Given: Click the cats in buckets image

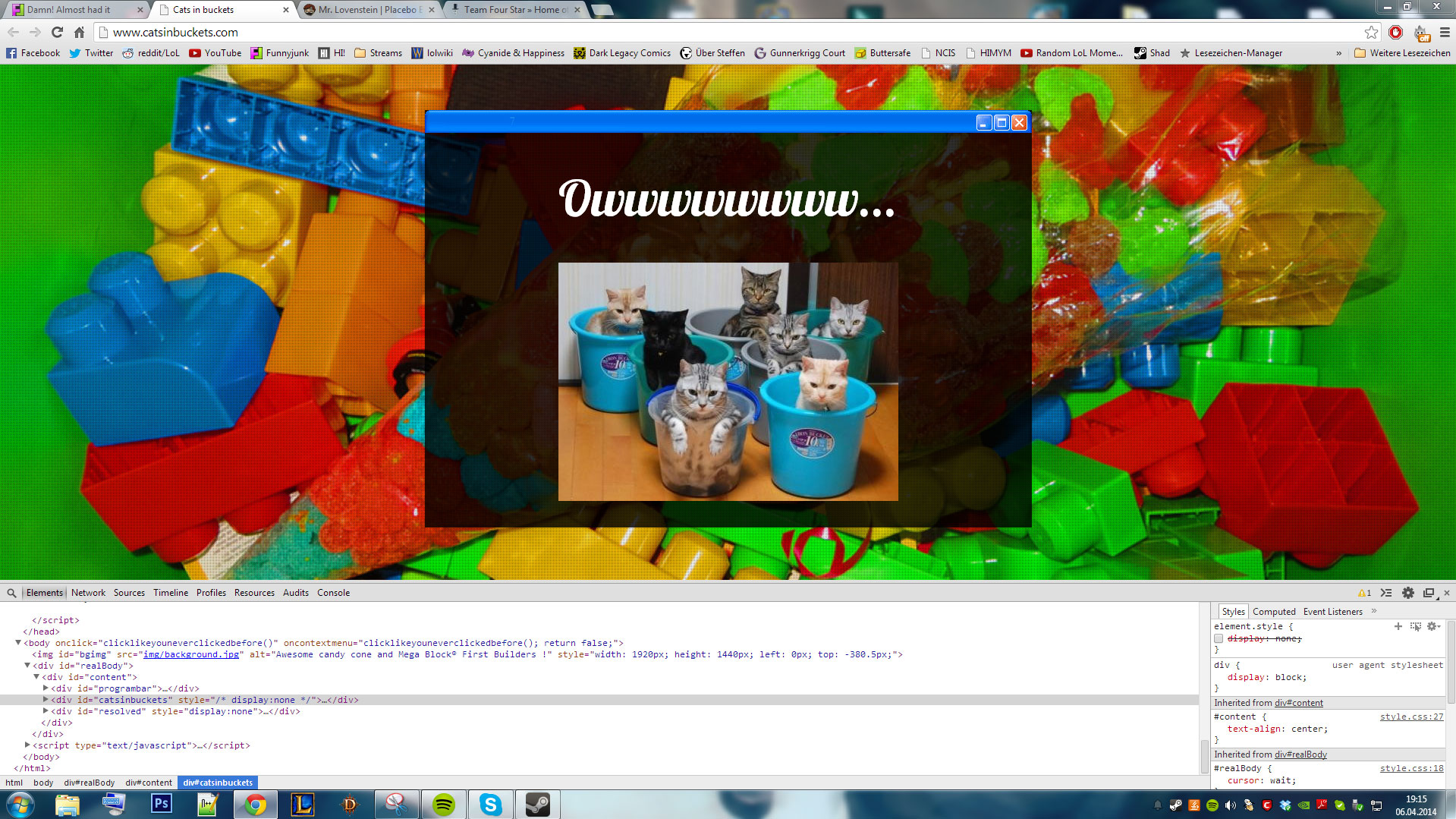Looking at the screenshot, I should tap(728, 382).
